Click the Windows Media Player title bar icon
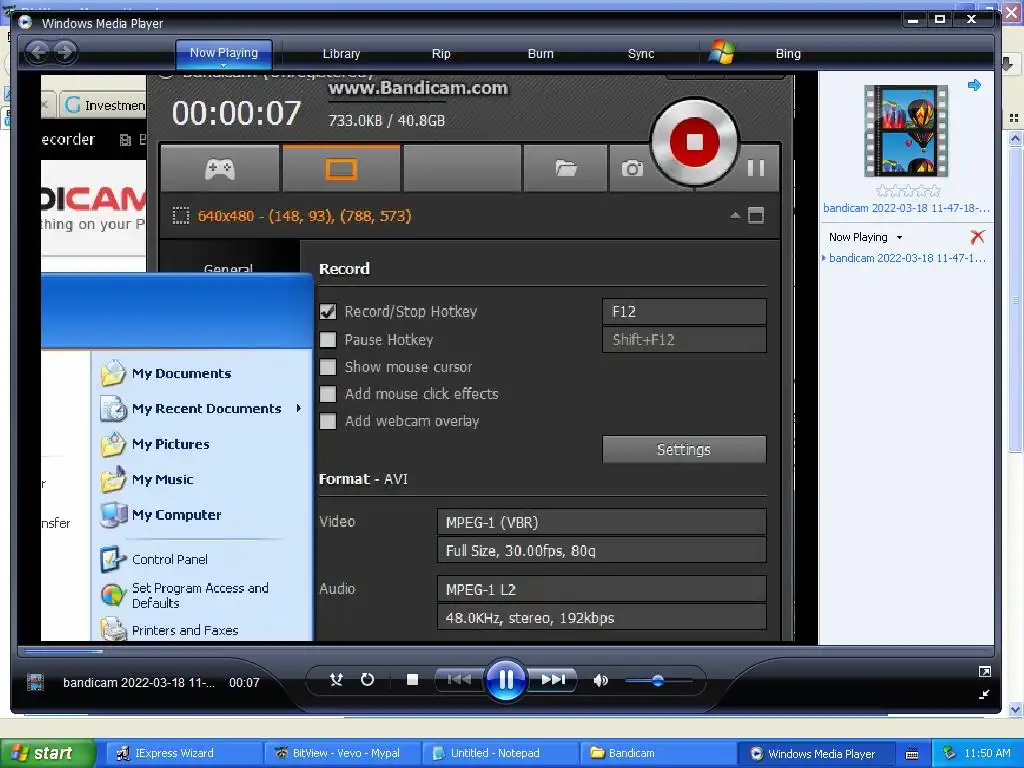This screenshot has width=1024, height=768. click(25, 23)
